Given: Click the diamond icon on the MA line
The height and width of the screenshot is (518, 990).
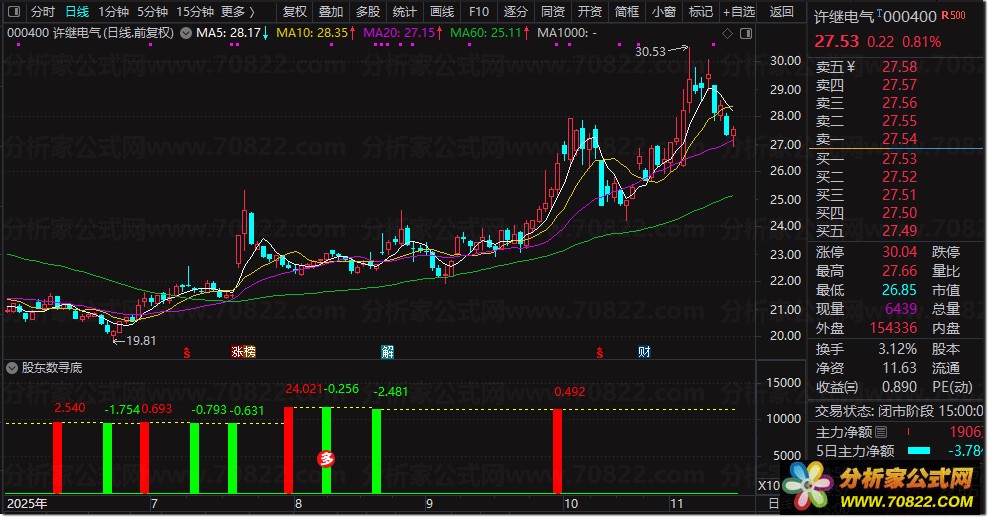Looking at the screenshot, I should 727,33.
